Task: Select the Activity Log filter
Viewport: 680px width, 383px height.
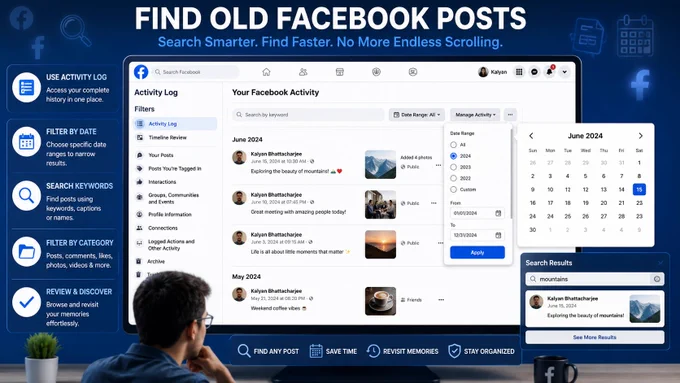Action: (175, 124)
